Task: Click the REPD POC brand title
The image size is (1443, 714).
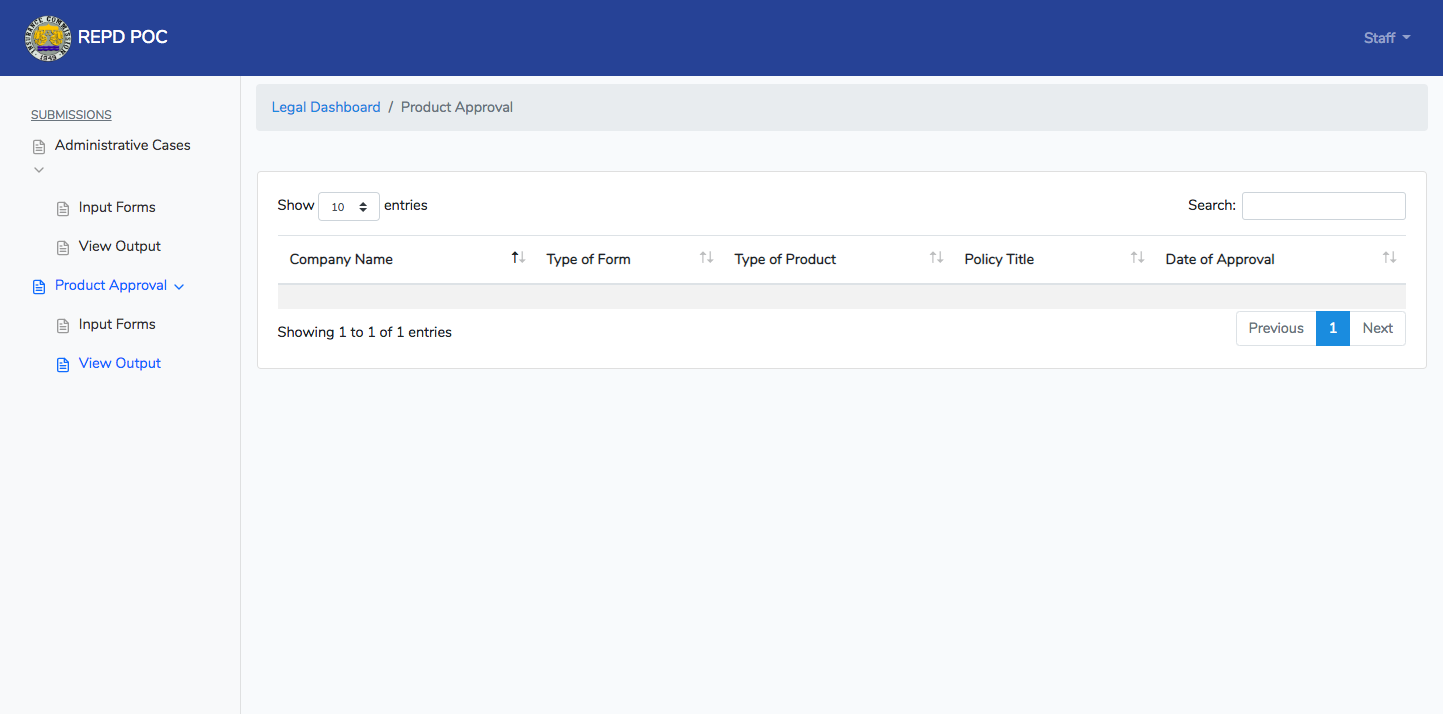Action: 123,38
